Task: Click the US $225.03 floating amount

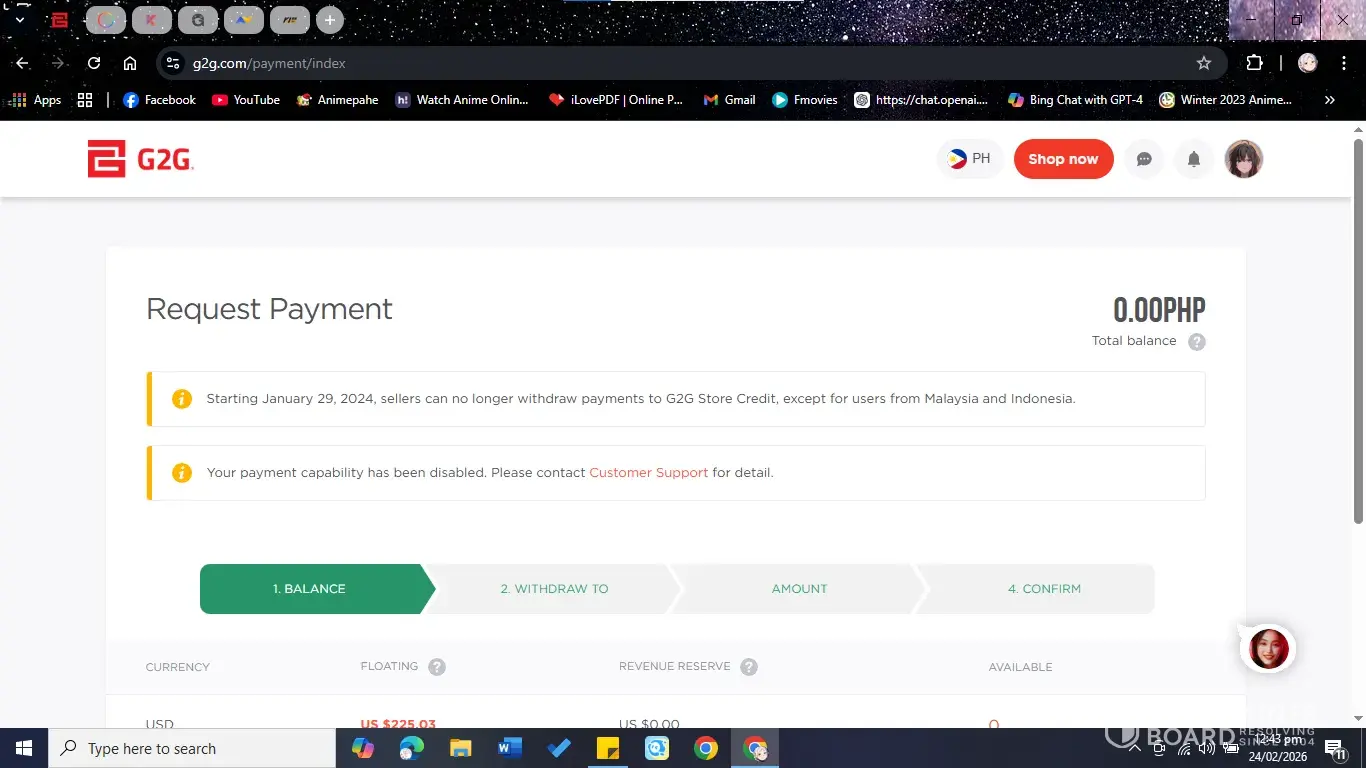Action: tap(398, 724)
